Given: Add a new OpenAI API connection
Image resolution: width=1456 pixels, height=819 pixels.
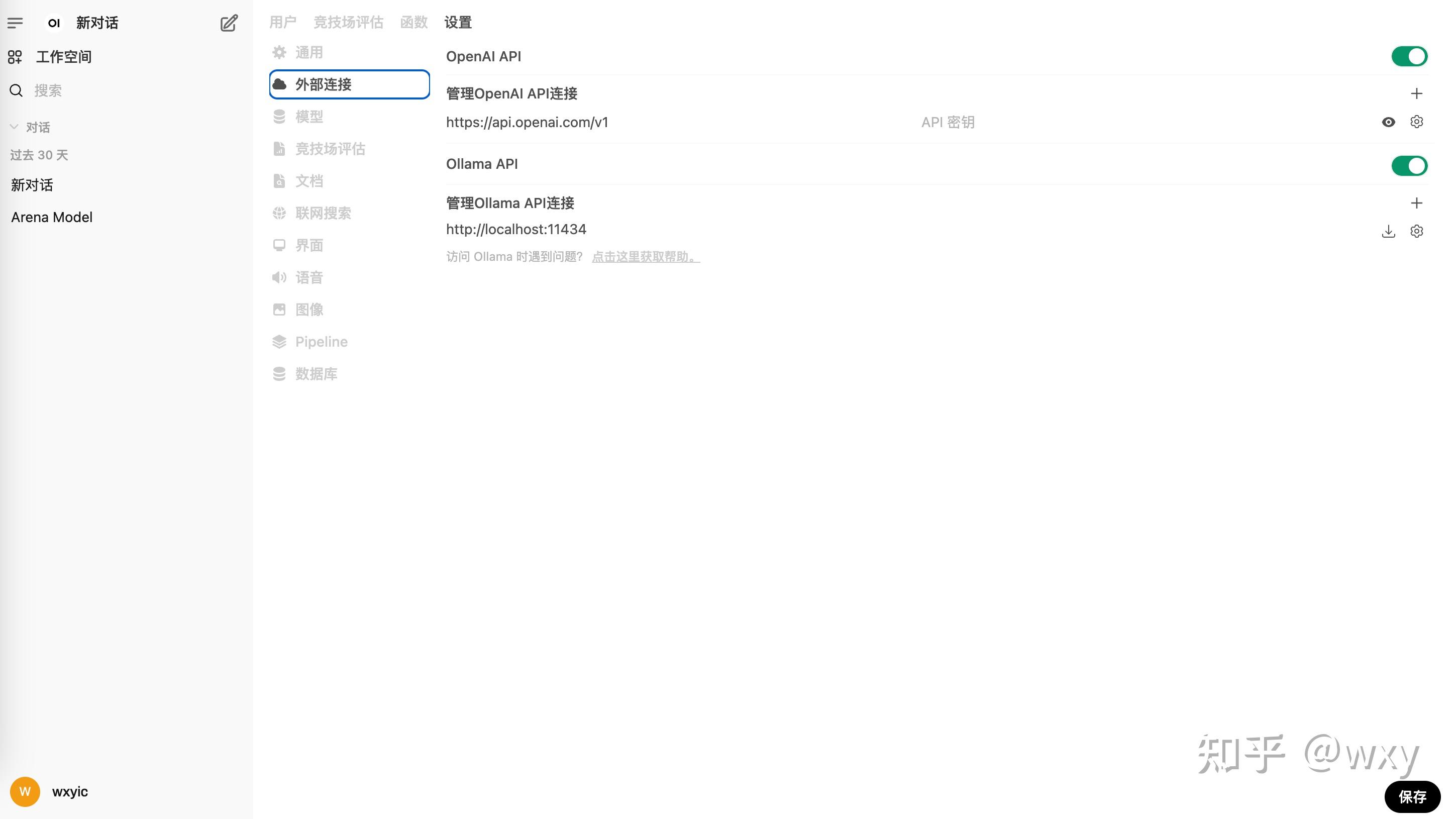Looking at the screenshot, I should tap(1416, 94).
